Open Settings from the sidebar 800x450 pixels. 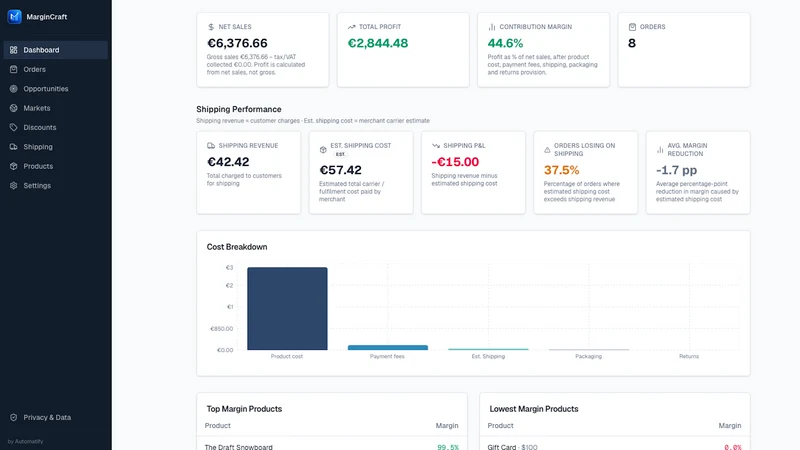click(56, 186)
